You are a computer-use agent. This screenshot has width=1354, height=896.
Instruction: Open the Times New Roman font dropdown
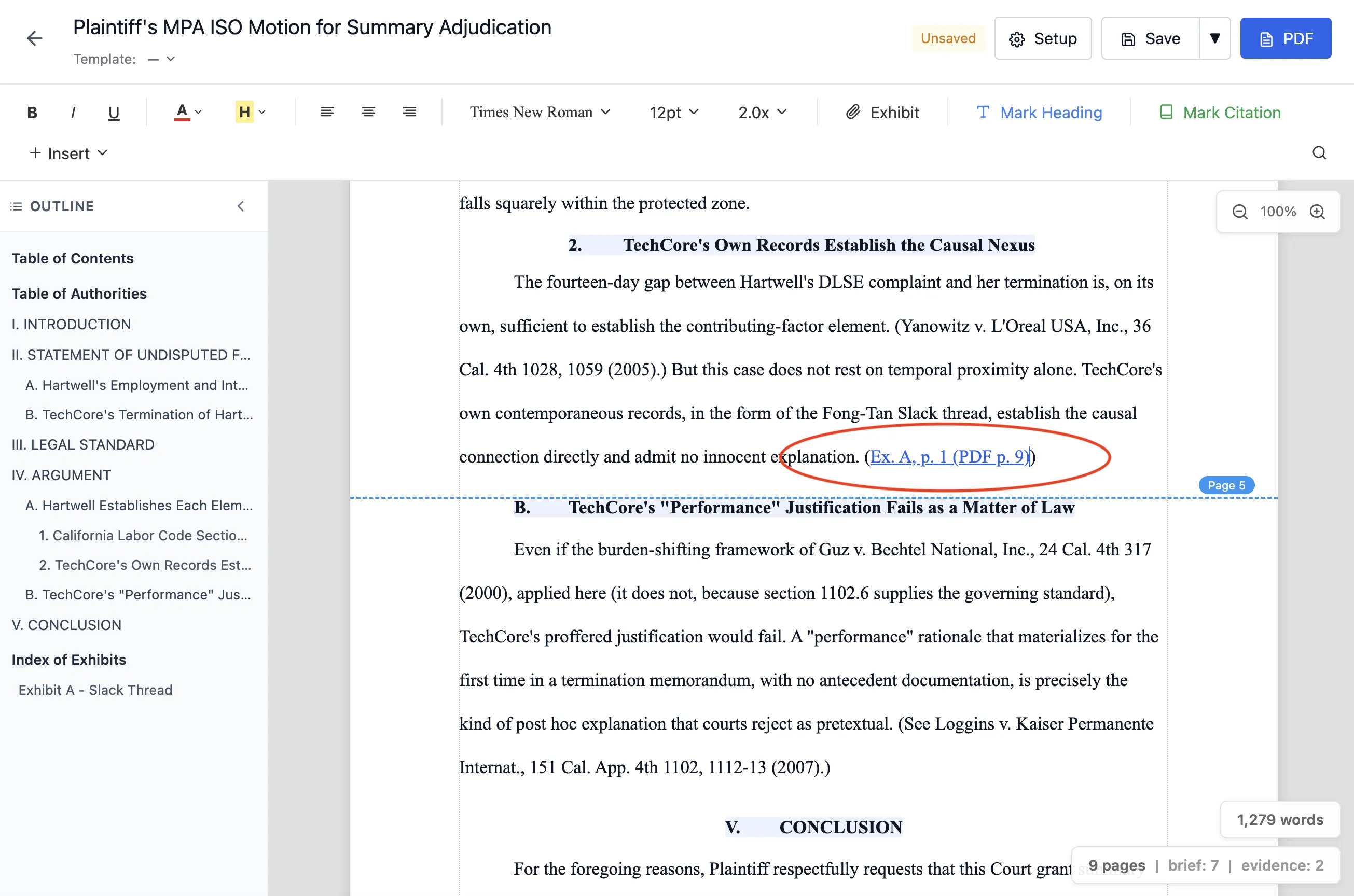click(x=540, y=112)
